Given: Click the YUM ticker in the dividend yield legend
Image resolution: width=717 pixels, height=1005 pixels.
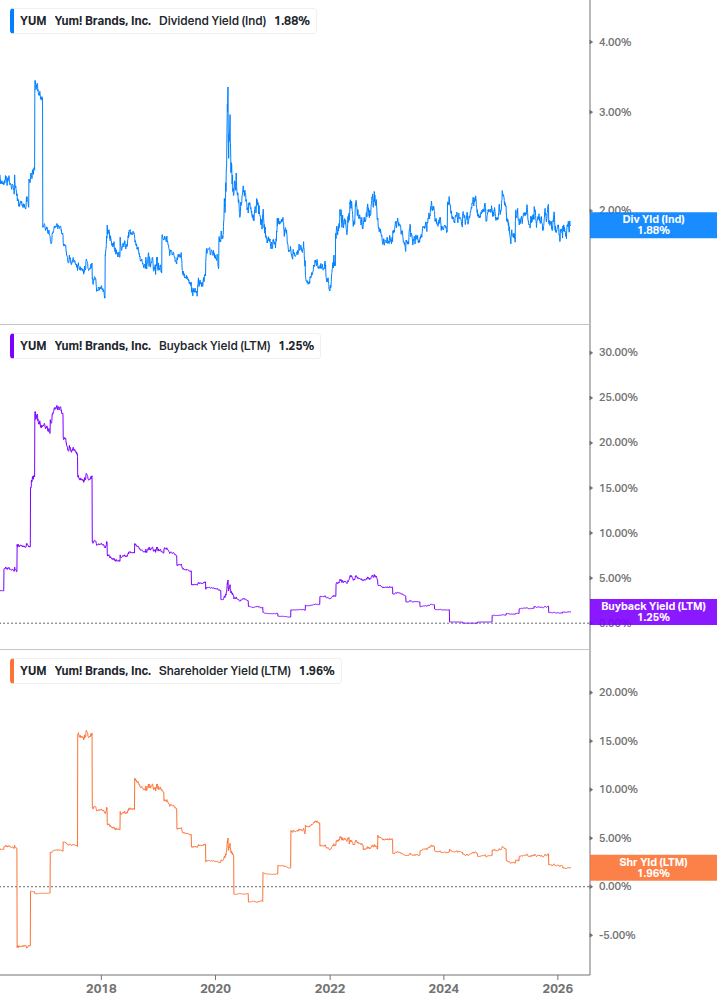Looking at the screenshot, I should pyautogui.click(x=33, y=21).
